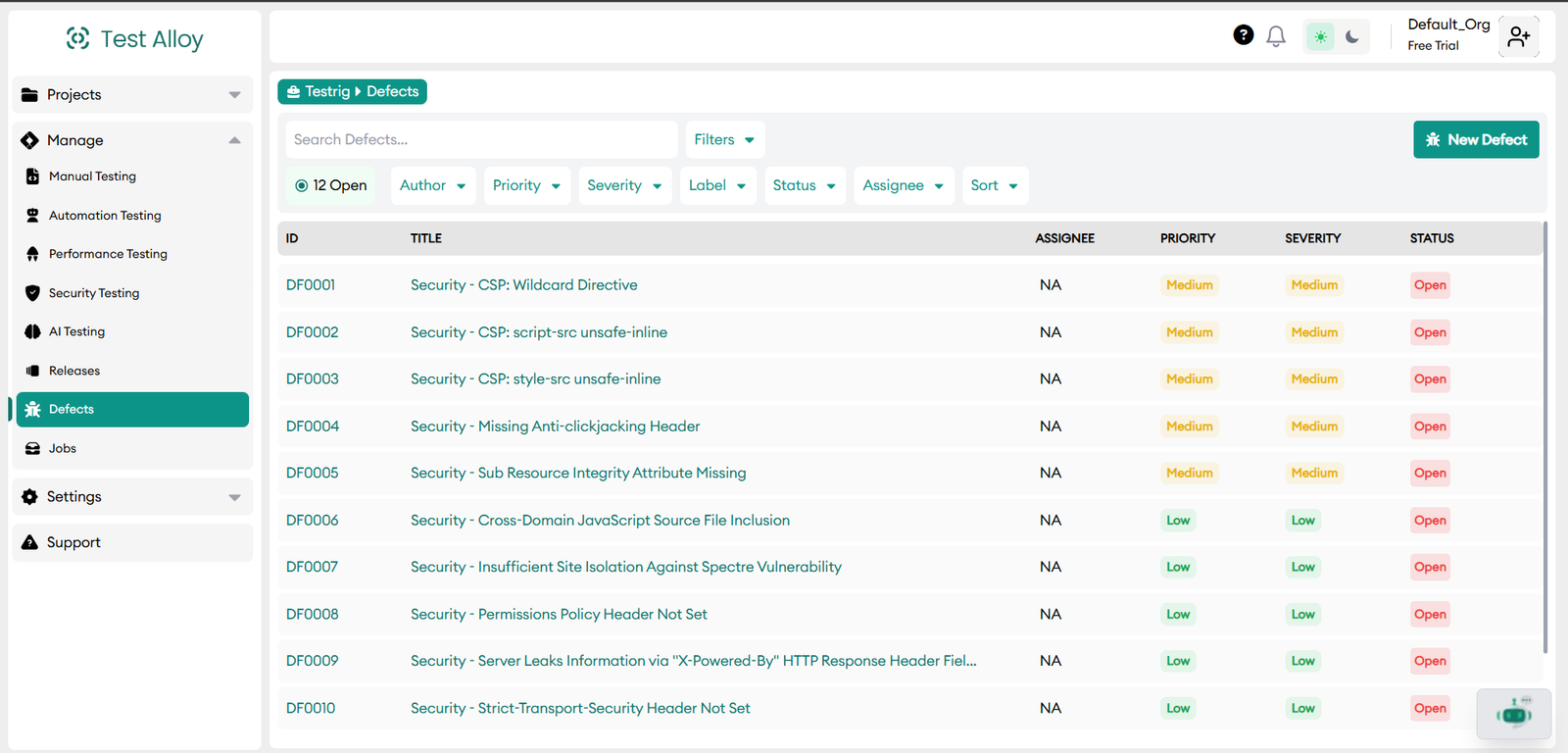Click the New Defect button

pyautogui.click(x=1476, y=139)
